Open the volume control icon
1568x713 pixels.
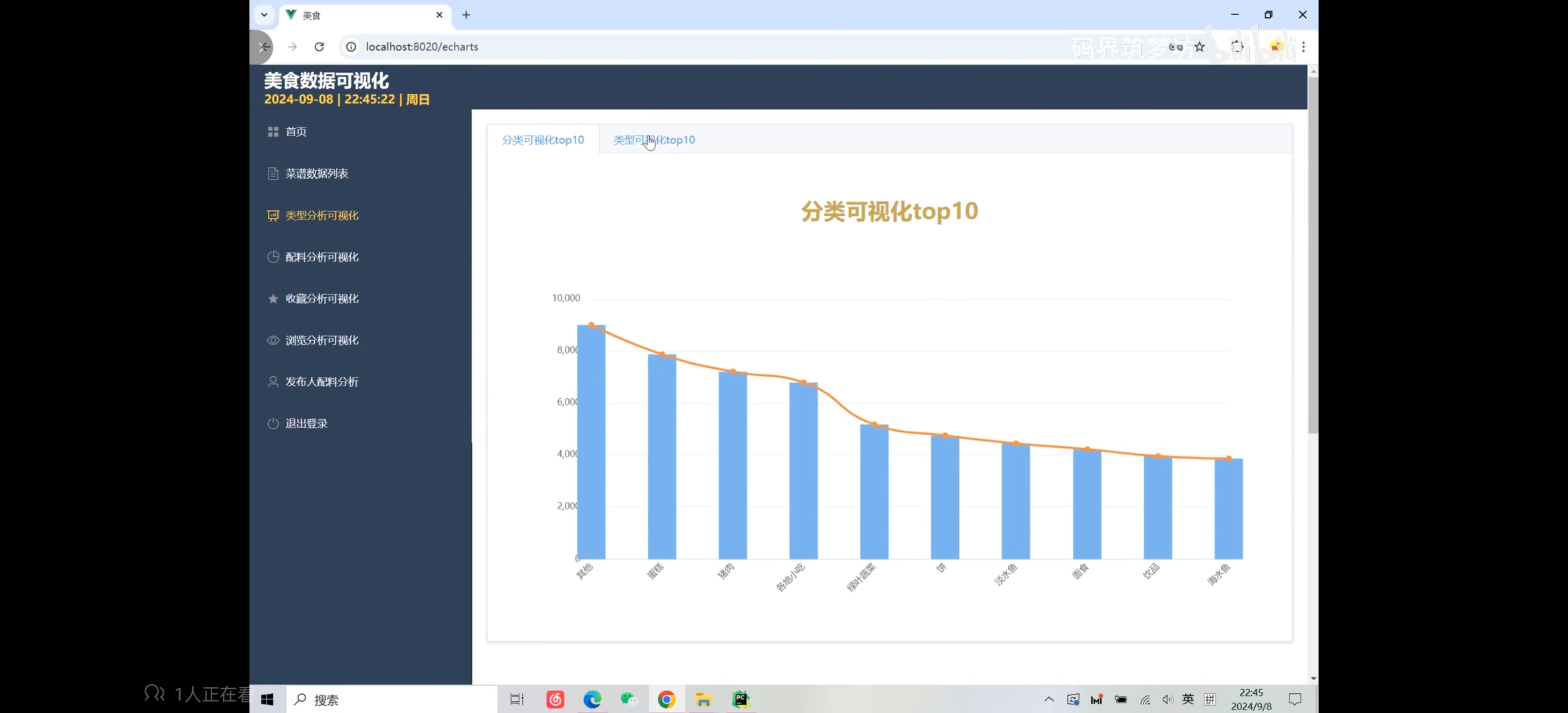tap(1167, 700)
